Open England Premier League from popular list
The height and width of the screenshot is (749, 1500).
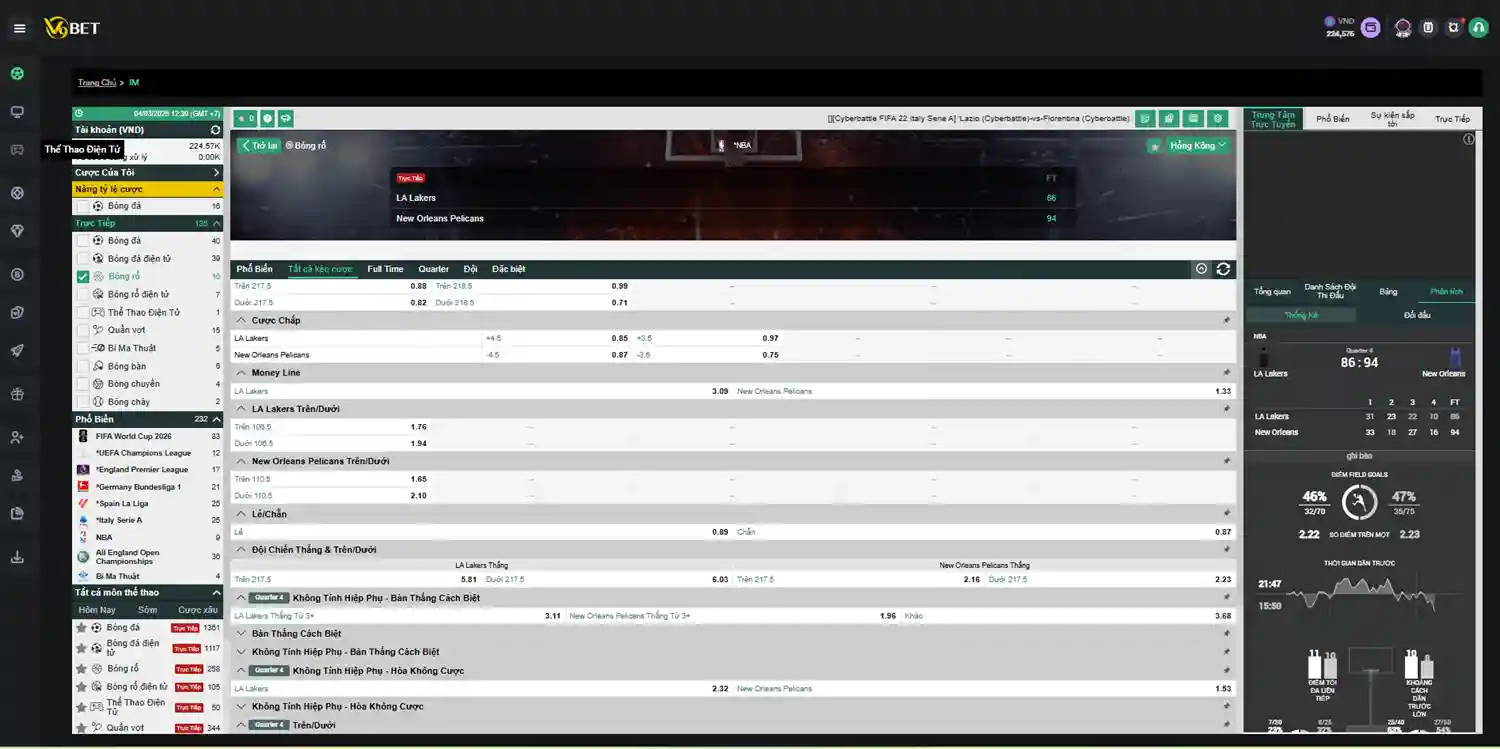point(142,470)
